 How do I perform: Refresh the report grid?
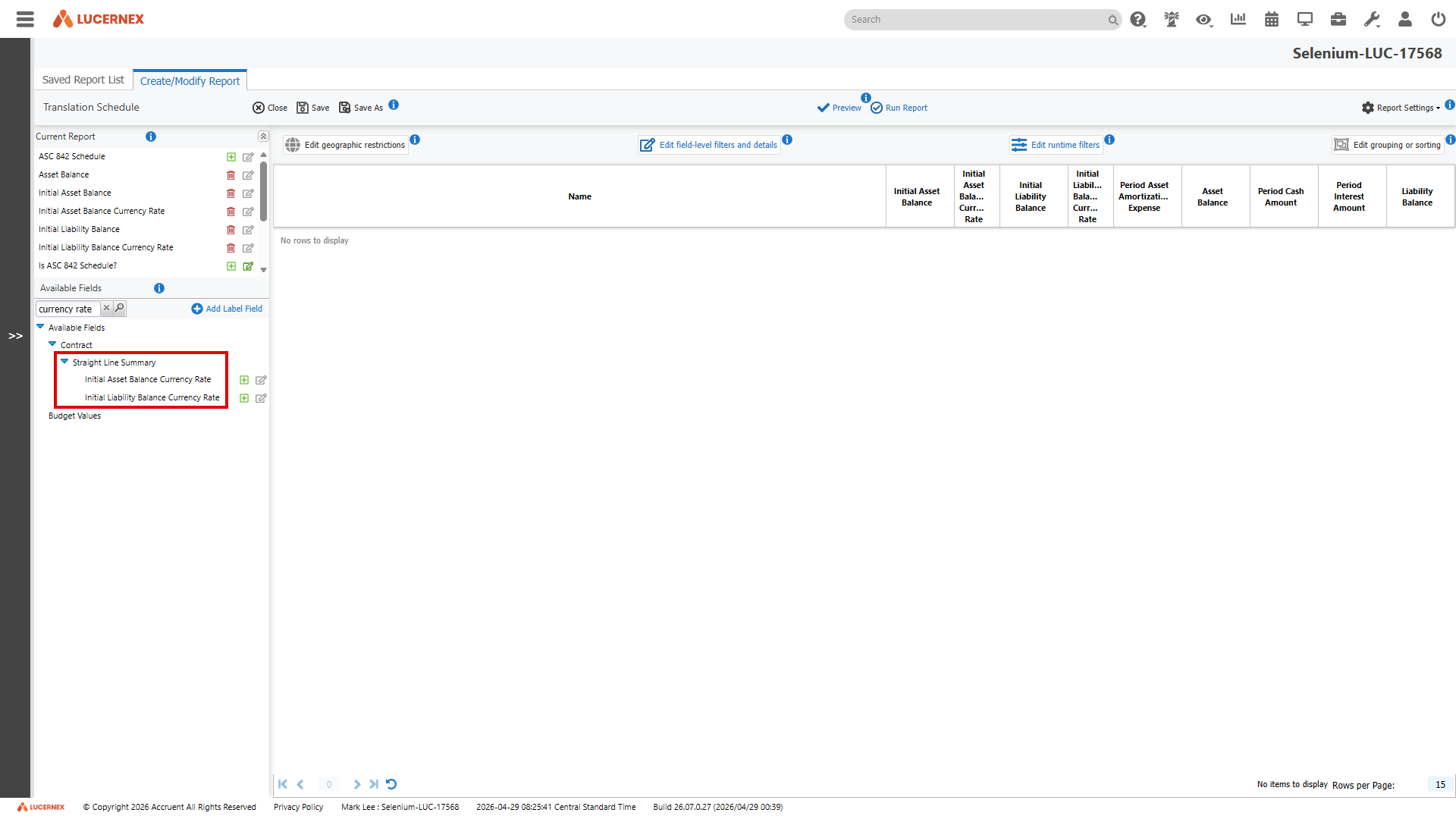click(x=391, y=784)
